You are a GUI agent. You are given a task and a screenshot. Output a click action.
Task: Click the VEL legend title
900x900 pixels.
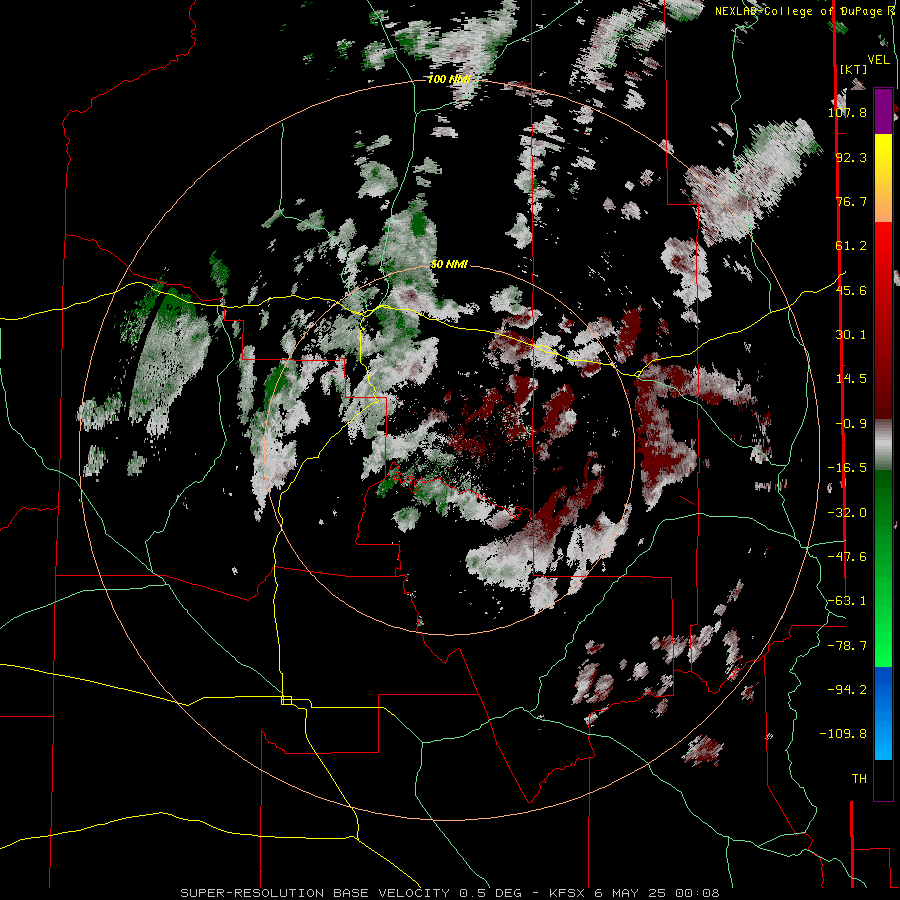878,60
